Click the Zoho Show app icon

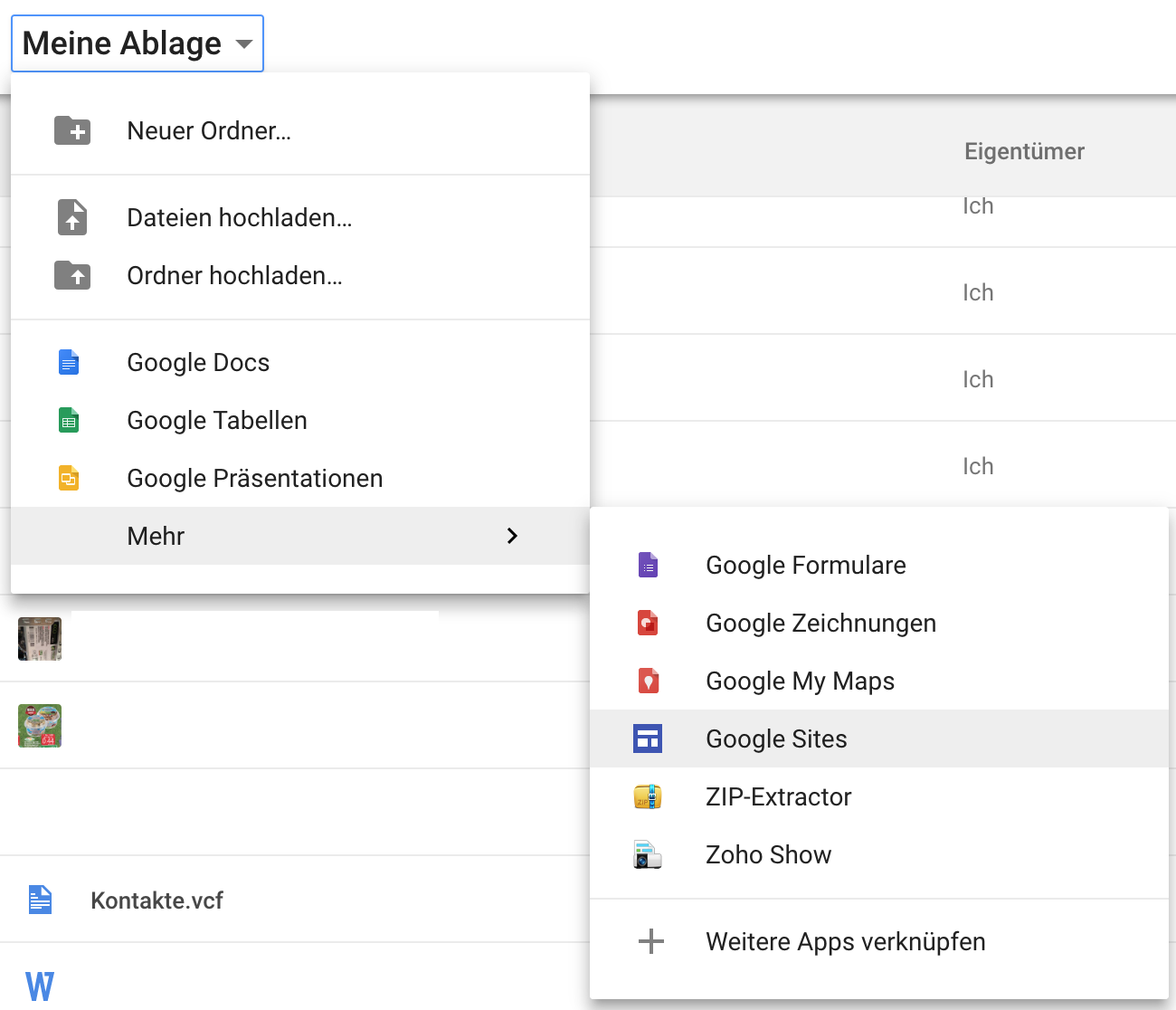point(648,854)
